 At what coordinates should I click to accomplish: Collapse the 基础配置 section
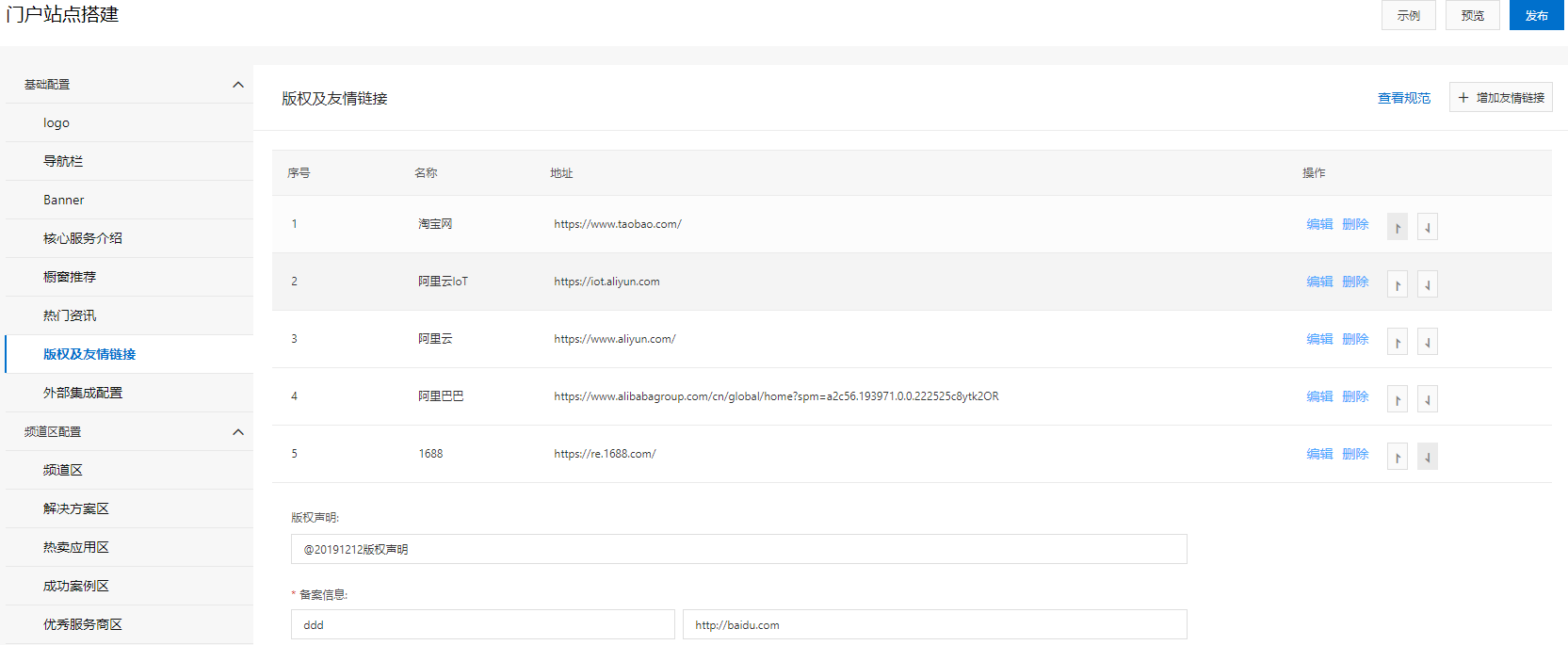238,85
